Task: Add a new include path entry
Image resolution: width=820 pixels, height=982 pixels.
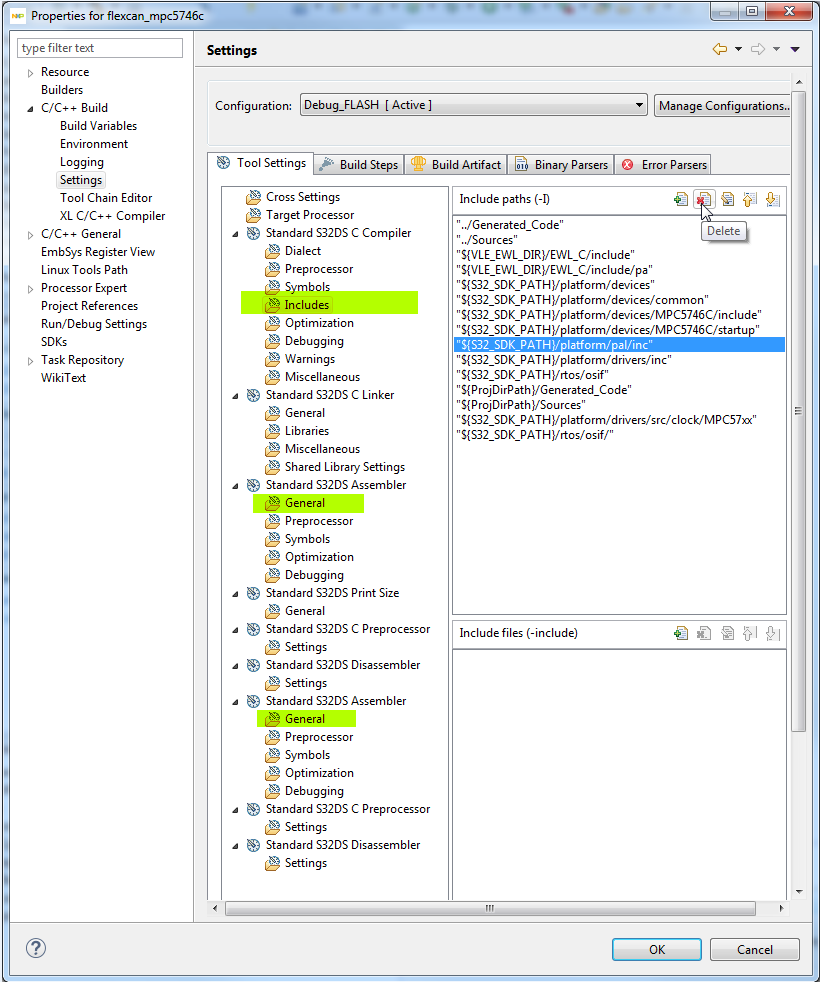Action: (681, 200)
